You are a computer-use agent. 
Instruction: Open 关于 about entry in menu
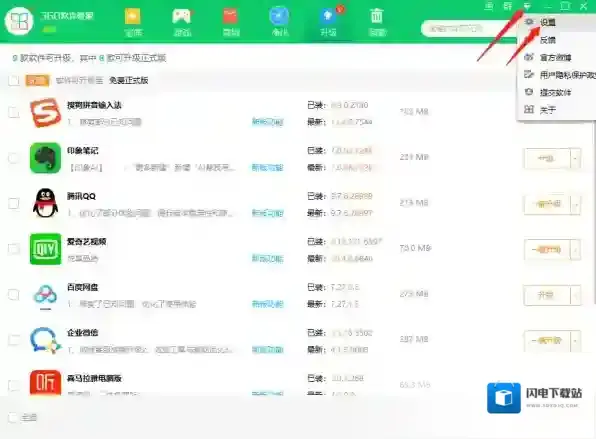click(556, 110)
